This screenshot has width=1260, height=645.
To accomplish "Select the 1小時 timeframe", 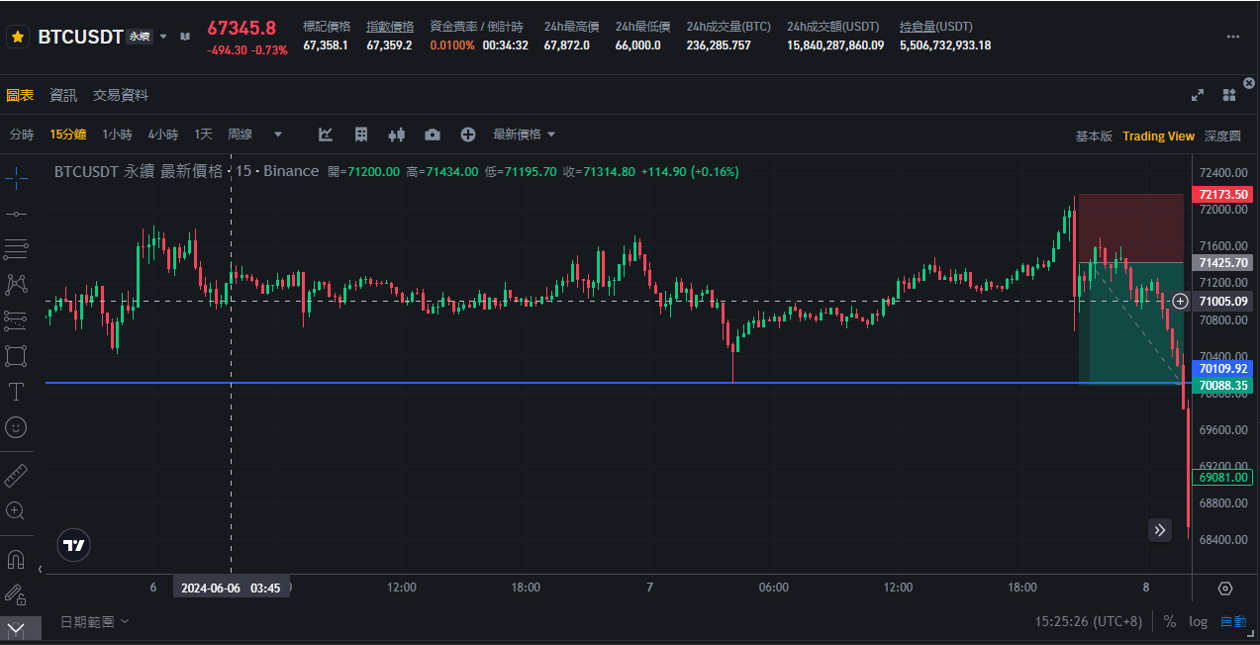I will (117, 135).
